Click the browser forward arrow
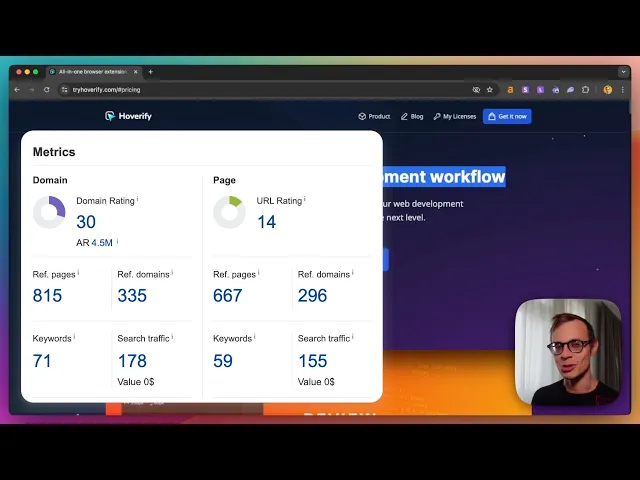640x480 pixels. (x=32, y=90)
